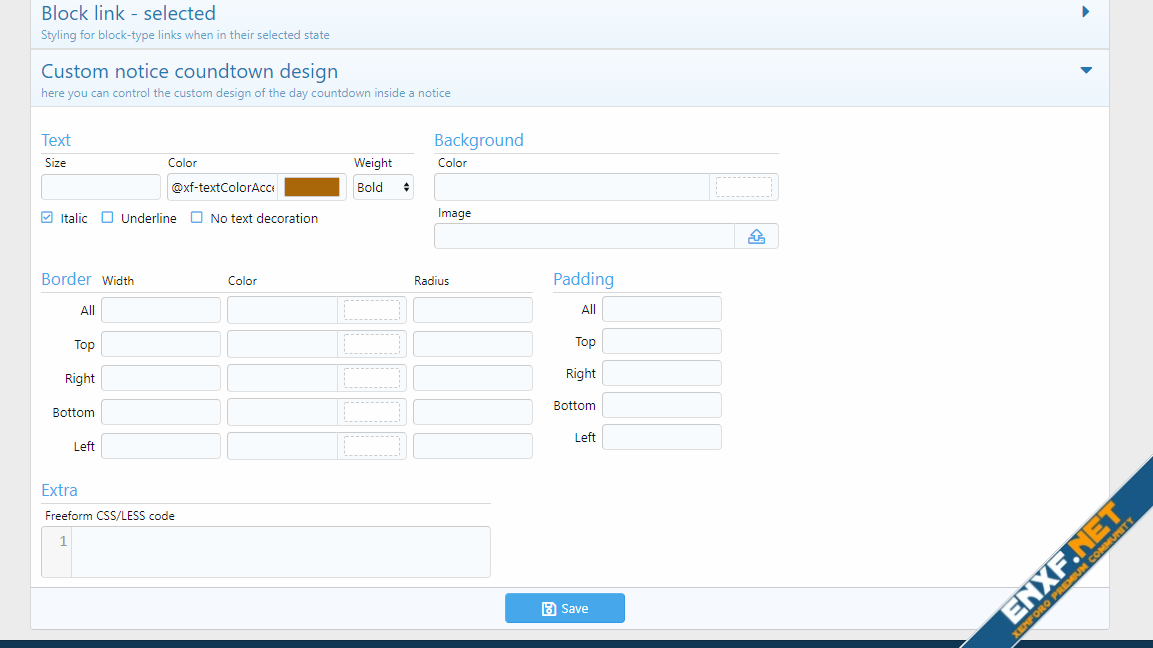Click the Freeform CSS/LESS code editor

point(280,552)
